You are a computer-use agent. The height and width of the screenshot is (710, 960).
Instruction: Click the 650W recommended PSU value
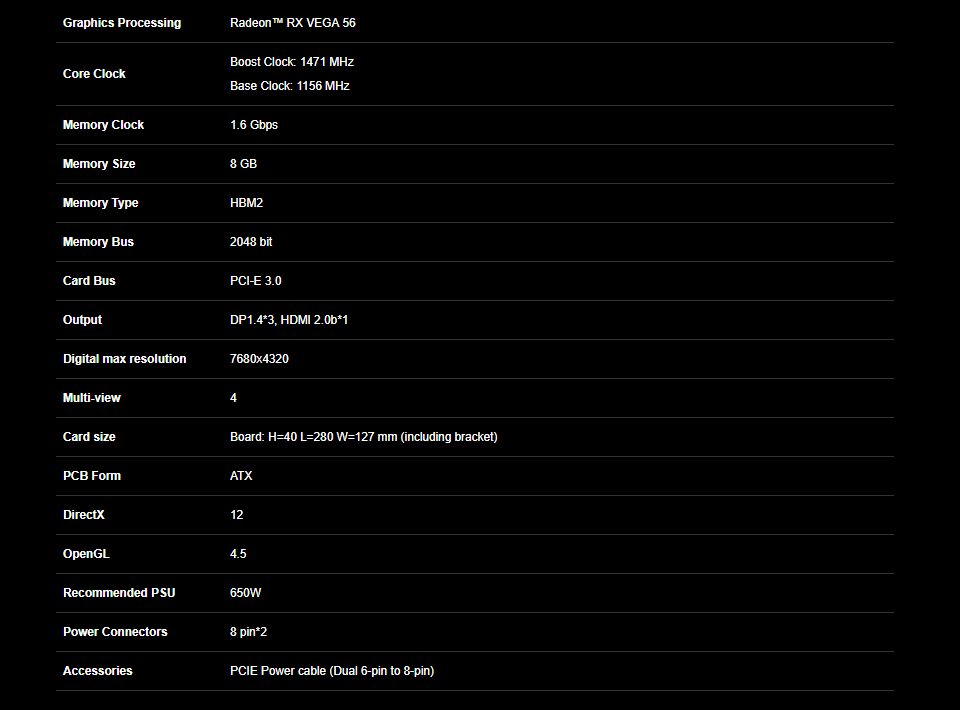click(246, 592)
